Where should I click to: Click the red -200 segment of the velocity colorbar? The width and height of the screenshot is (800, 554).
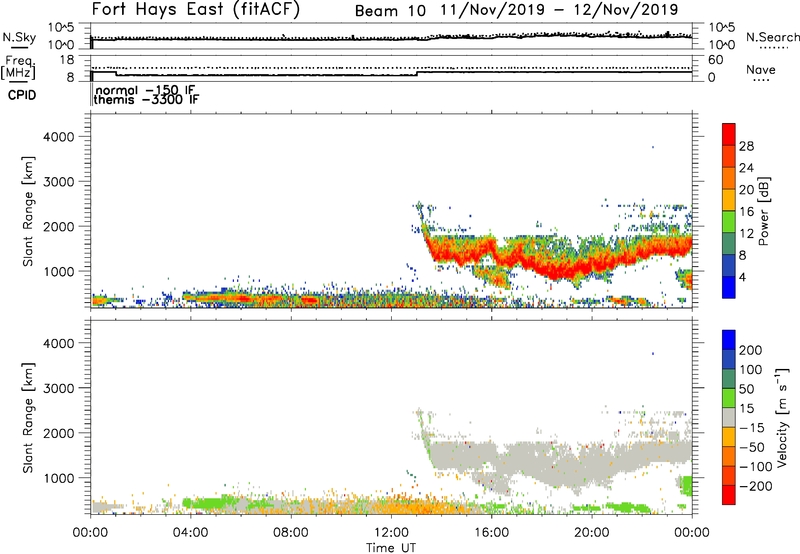pyautogui.click(x=729, y=495)
